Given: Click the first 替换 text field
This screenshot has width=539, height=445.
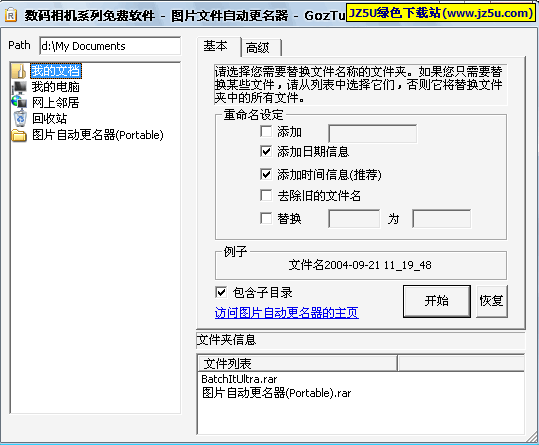Looking at the screenshot, I should point(354,219).
